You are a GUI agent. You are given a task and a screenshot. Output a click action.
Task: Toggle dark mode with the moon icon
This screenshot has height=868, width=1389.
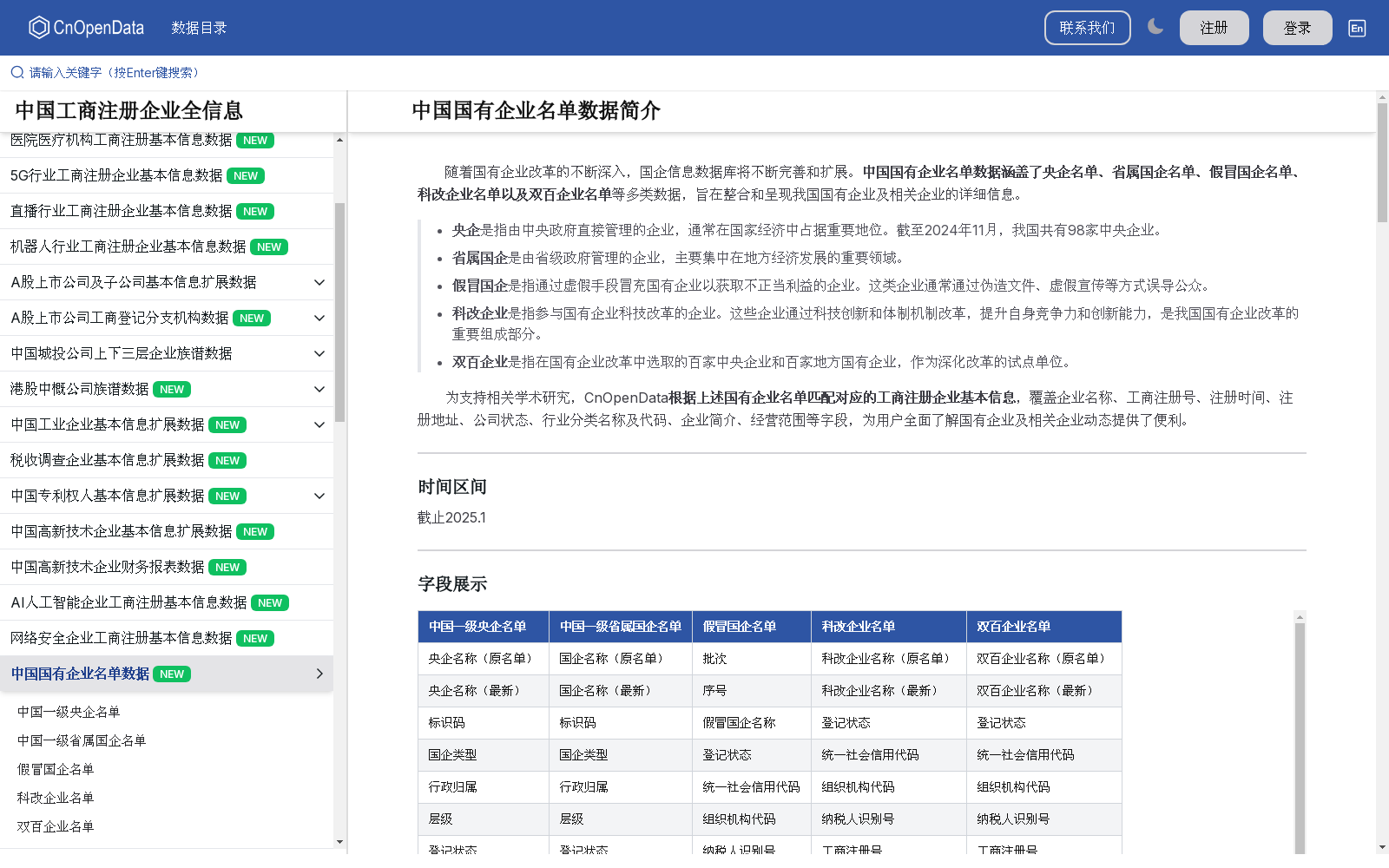click(x=1155, y=27)
